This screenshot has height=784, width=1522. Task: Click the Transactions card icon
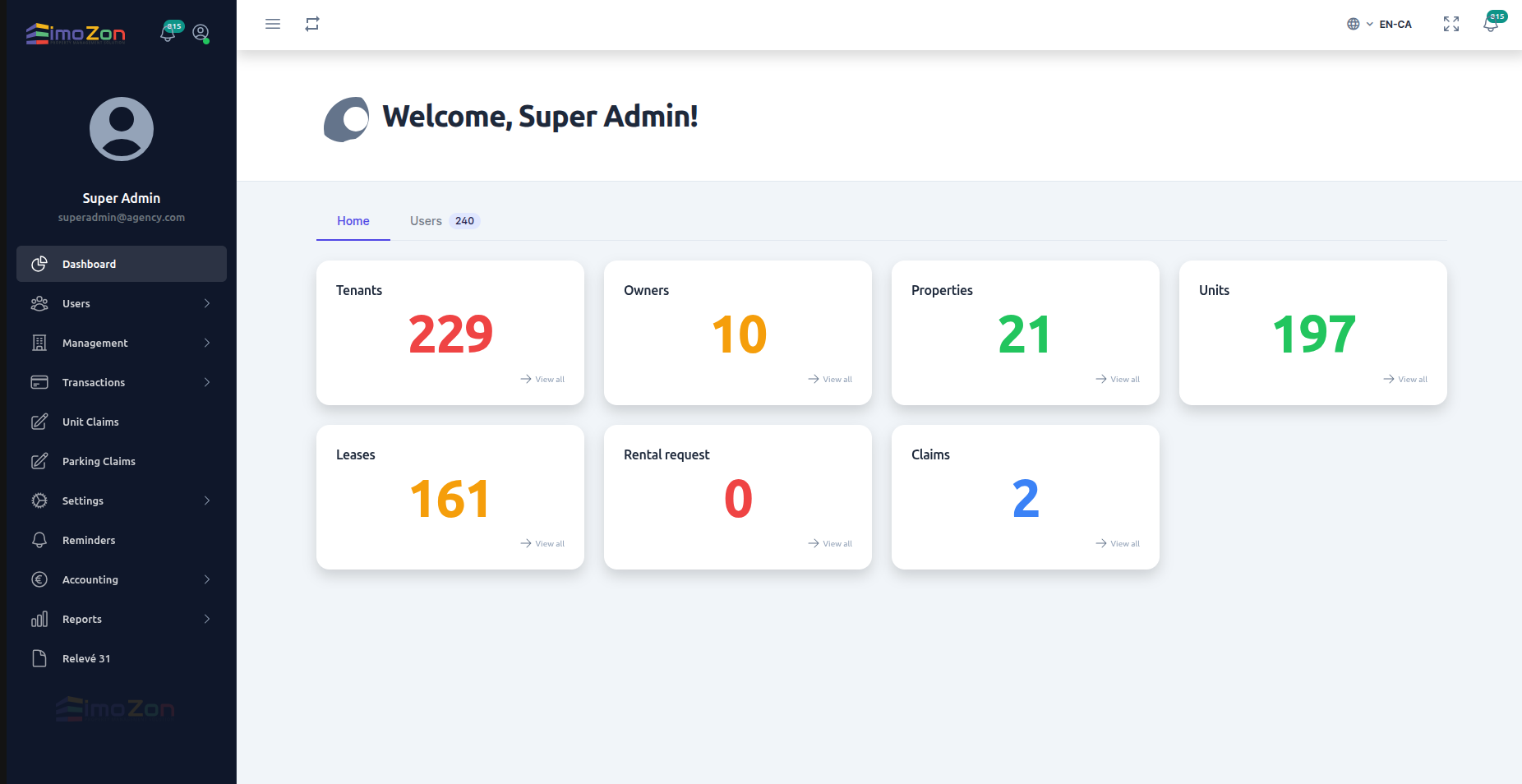point(39,382)
